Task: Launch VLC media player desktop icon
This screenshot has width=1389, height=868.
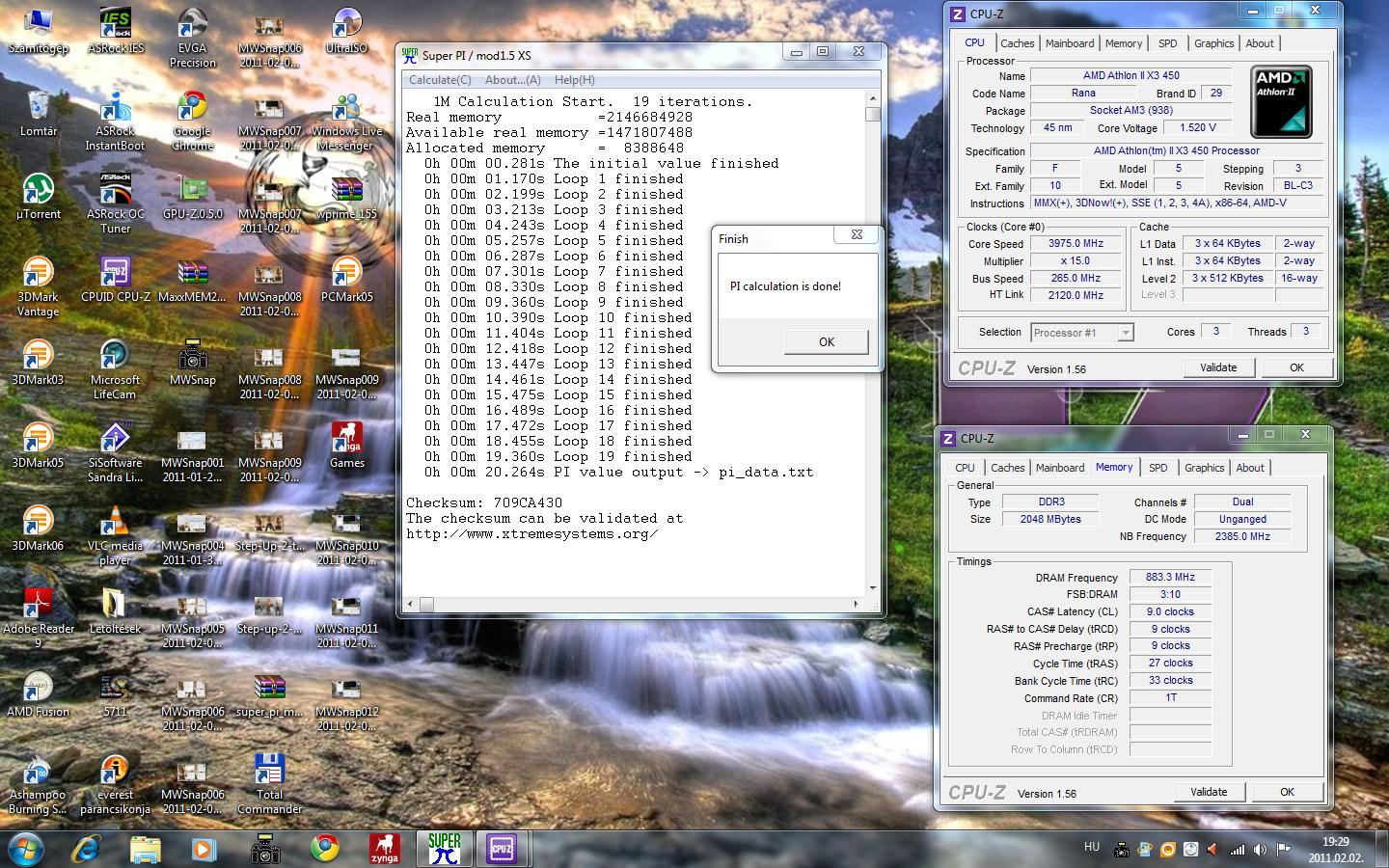Action: 115,535
